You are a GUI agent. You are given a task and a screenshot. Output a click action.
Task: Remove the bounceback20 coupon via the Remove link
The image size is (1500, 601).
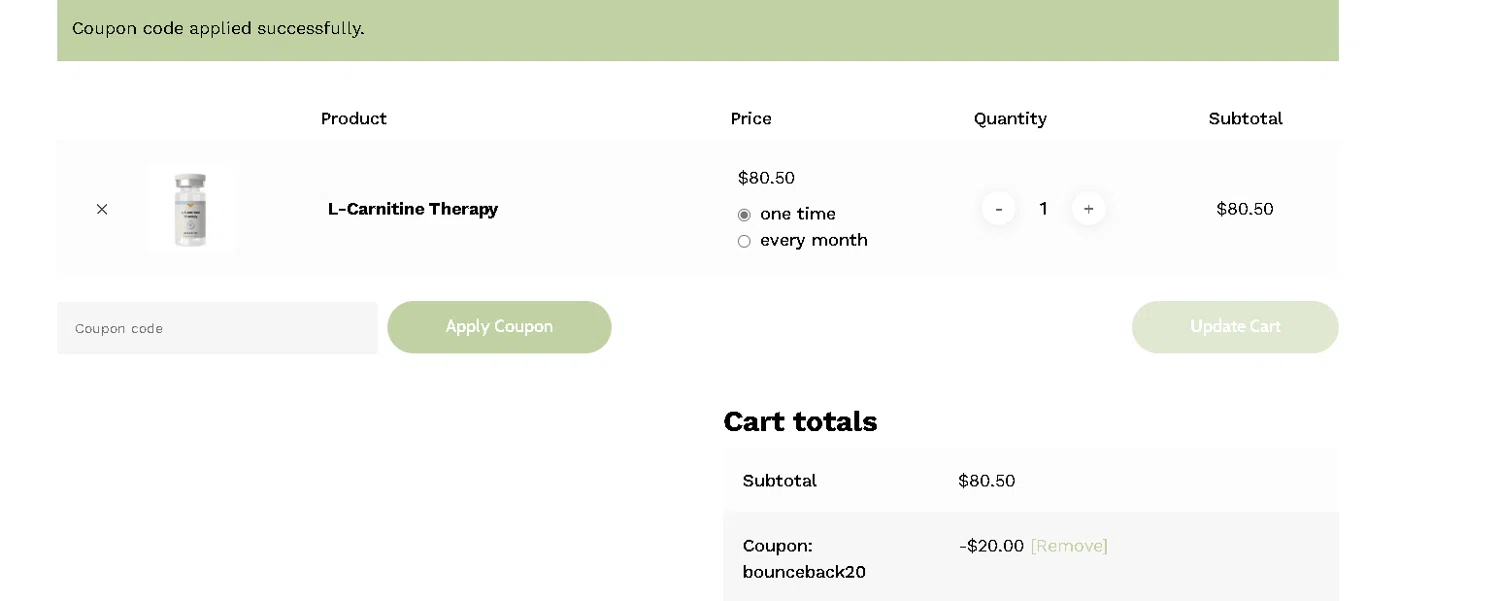[x=1069, y=546]
